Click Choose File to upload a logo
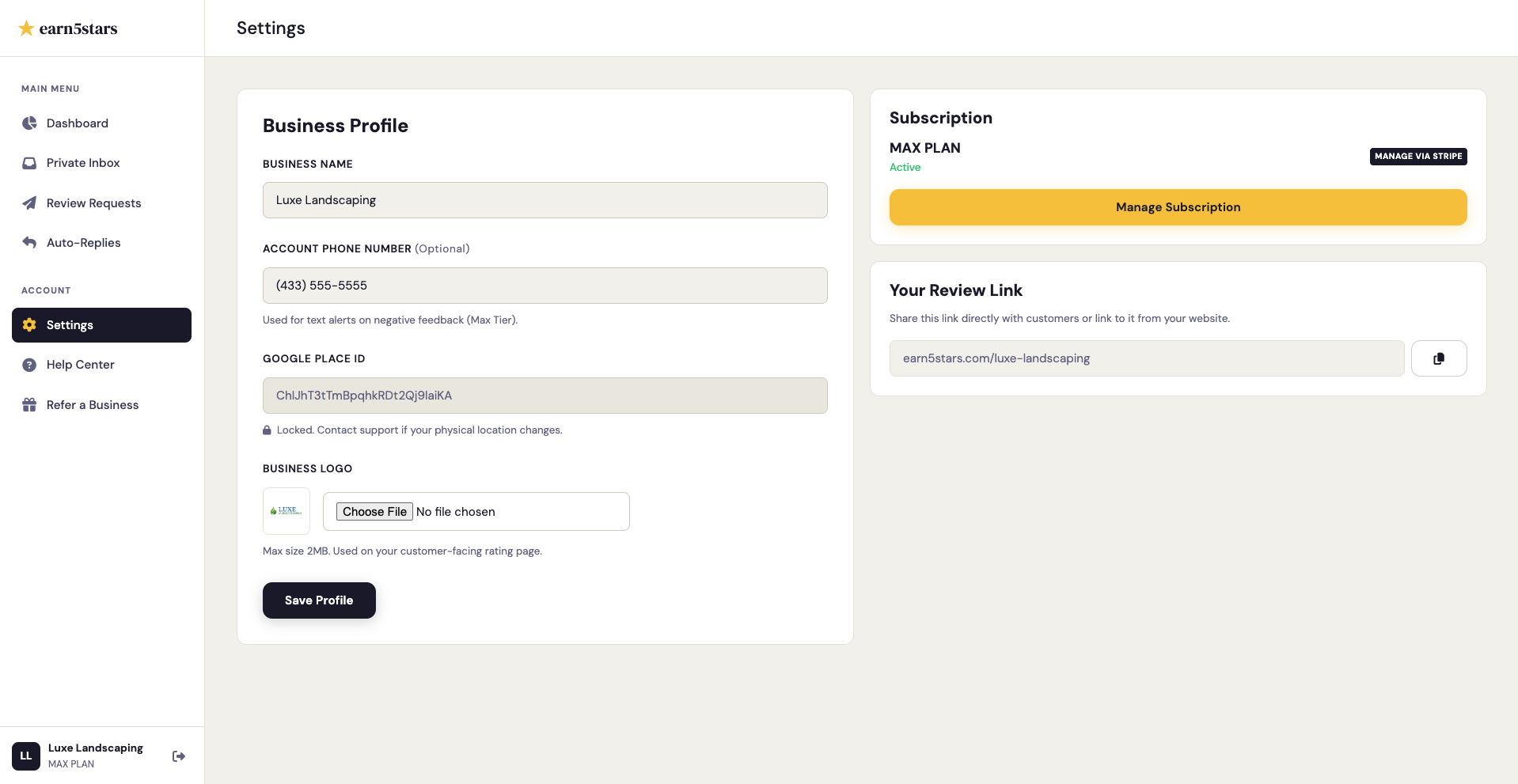 click(374, 511)
